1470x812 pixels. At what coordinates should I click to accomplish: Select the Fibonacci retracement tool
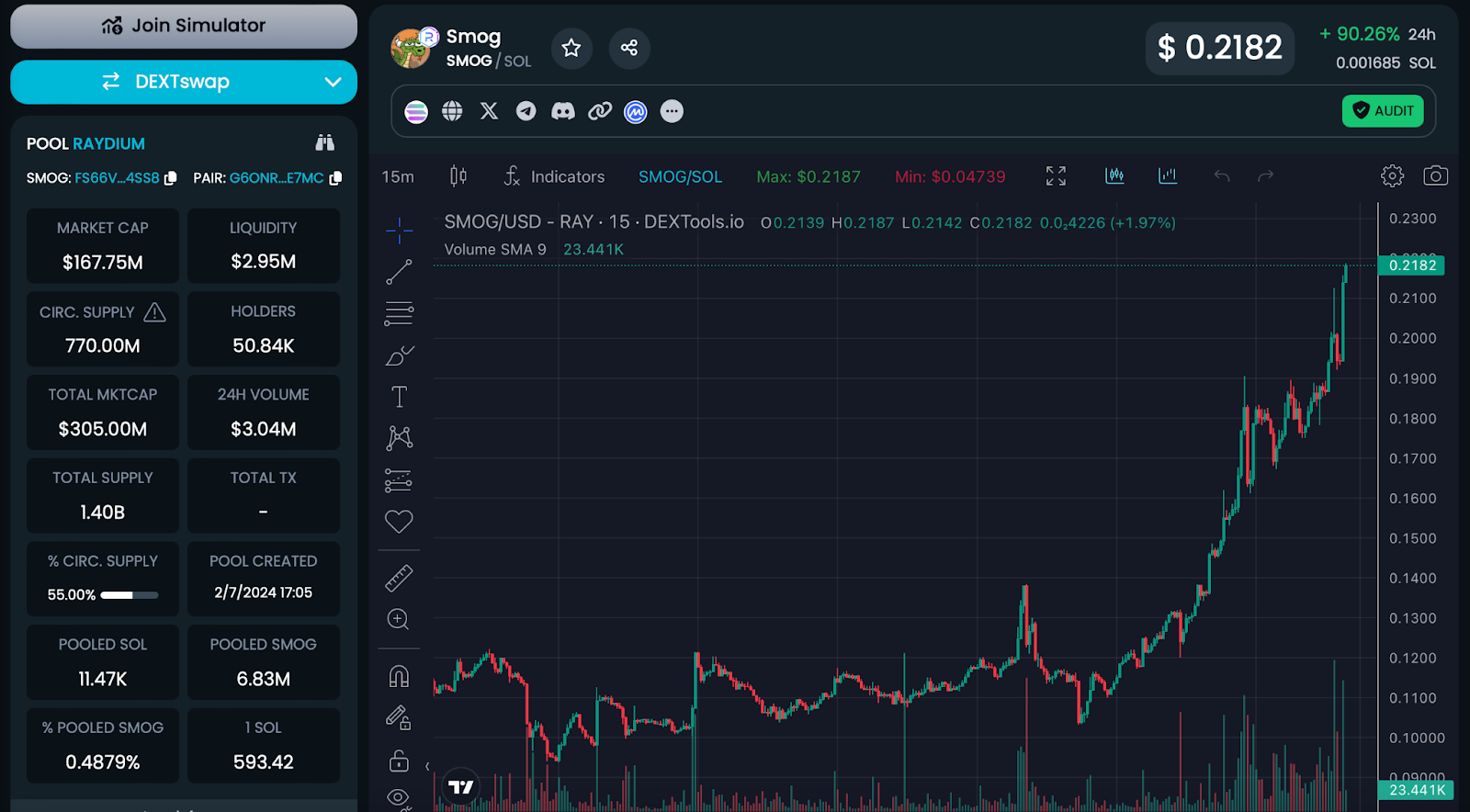pos(399,313)
